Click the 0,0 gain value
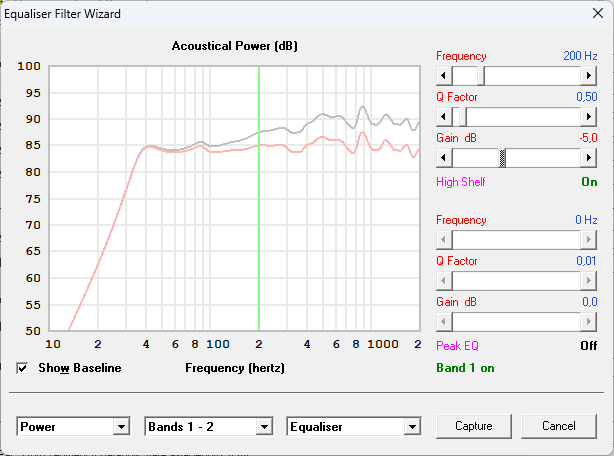Viewport: 614px width, 456px height. tap(590, 302)
